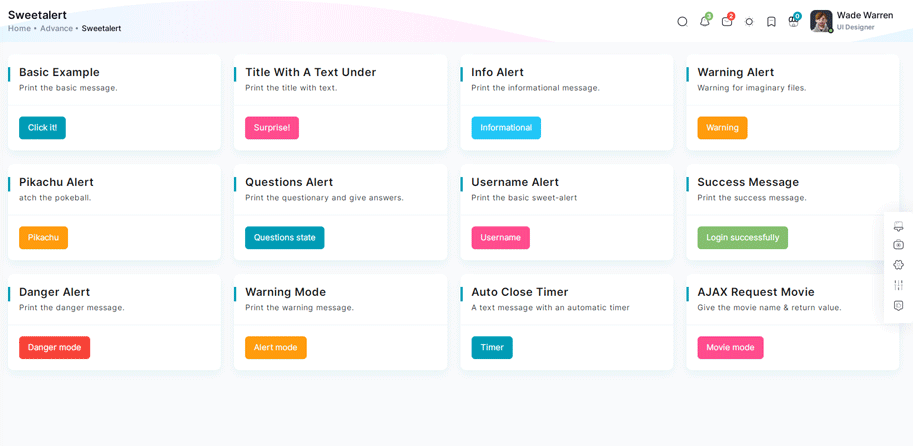Click the shield icon in side panel
This screenshot has width=913, height=446.
point(898,305)
